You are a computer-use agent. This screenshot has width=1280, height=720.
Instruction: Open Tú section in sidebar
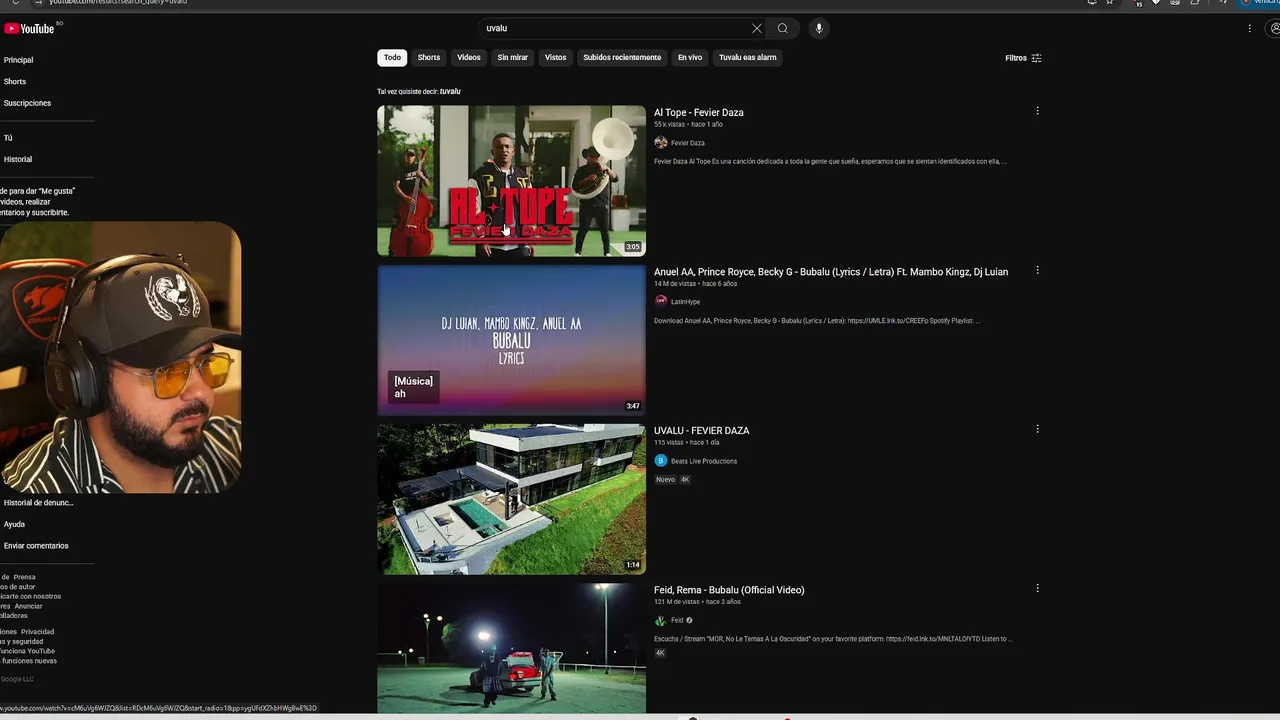point(8,138)
